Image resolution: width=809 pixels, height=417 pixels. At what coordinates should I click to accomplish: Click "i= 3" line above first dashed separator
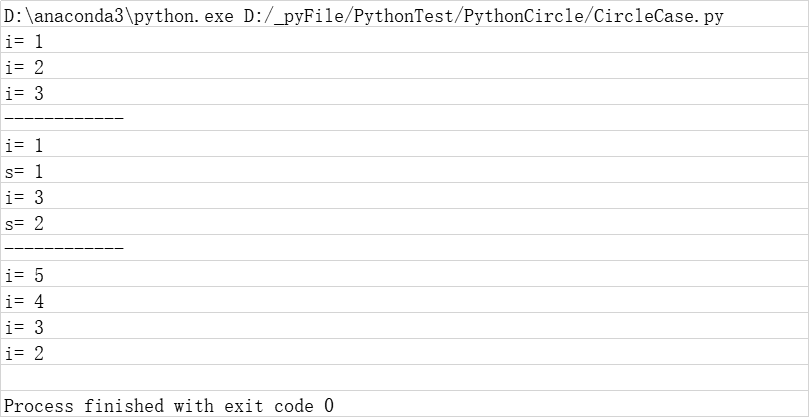(24, 94)
